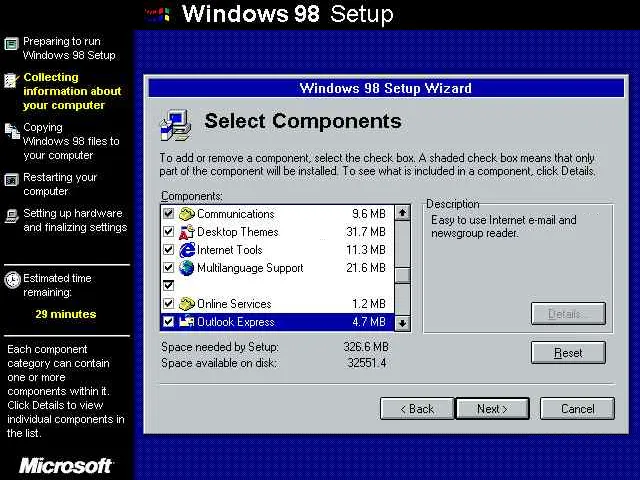Select the Online Services row label
Screen dimensions: 640x480
coord(234,304)
